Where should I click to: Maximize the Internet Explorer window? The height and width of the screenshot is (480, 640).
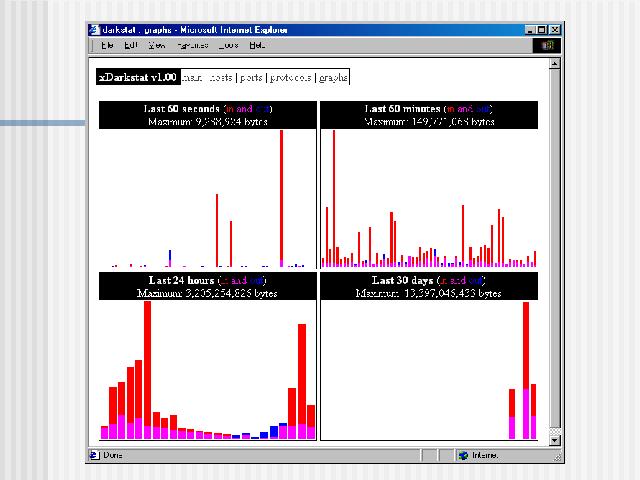pyautogui.click(x=542, y=30)
